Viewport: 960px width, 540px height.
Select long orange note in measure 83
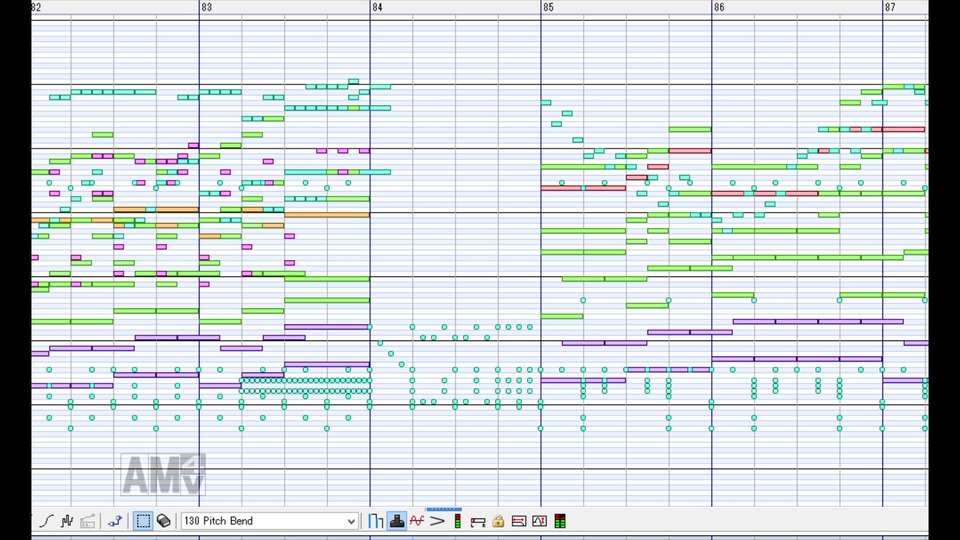[x=327, y=215]
